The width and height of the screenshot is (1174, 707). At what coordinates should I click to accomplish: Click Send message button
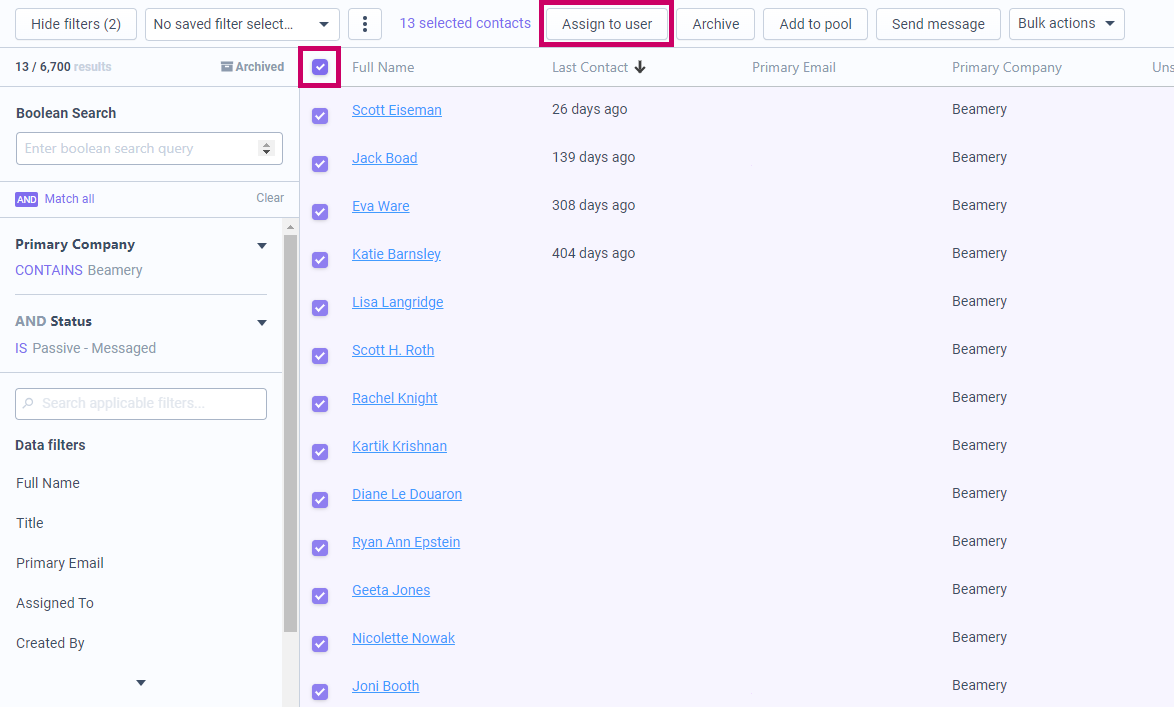point(938,24)
